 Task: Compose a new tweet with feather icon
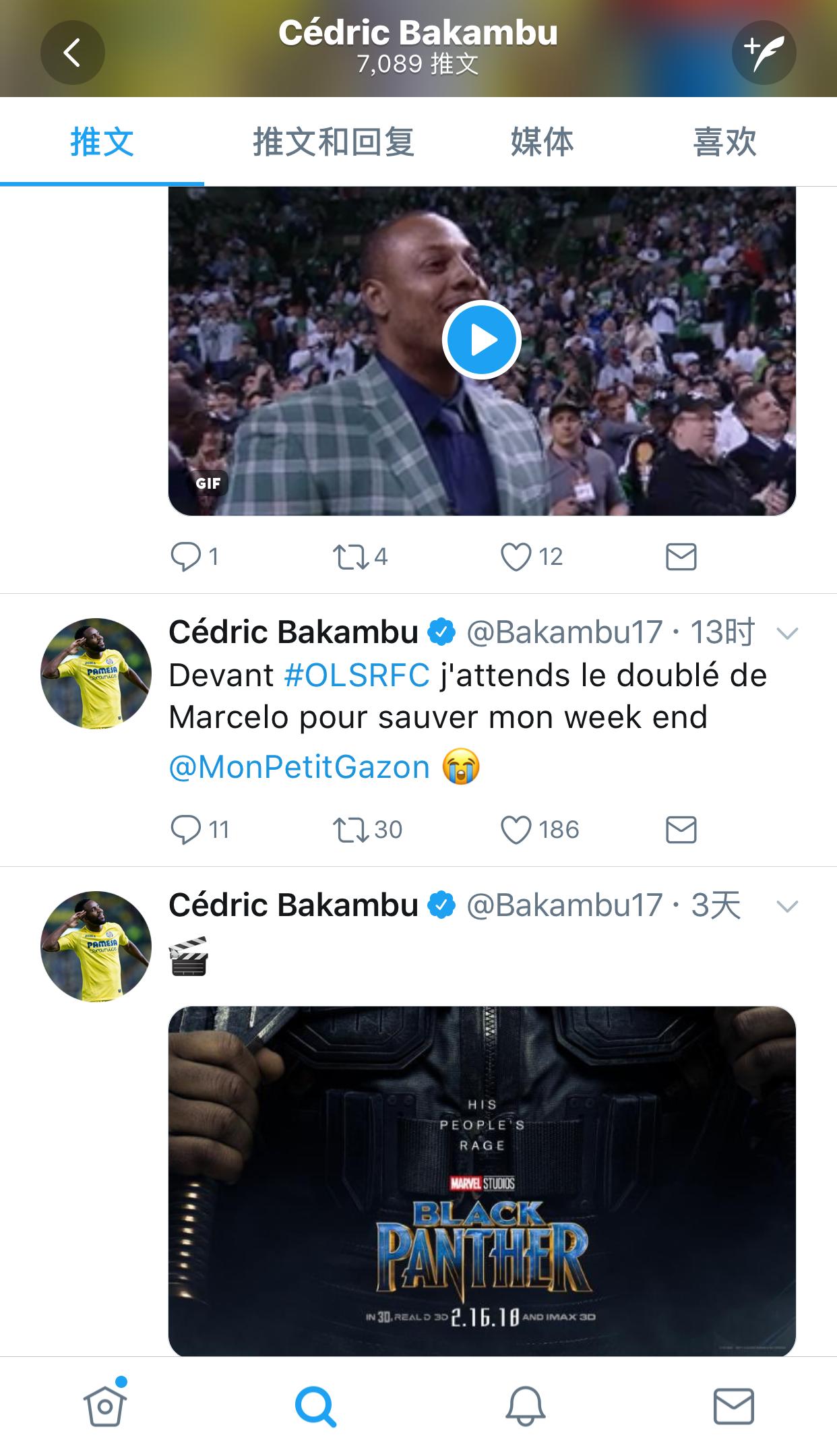click(764, 53)
